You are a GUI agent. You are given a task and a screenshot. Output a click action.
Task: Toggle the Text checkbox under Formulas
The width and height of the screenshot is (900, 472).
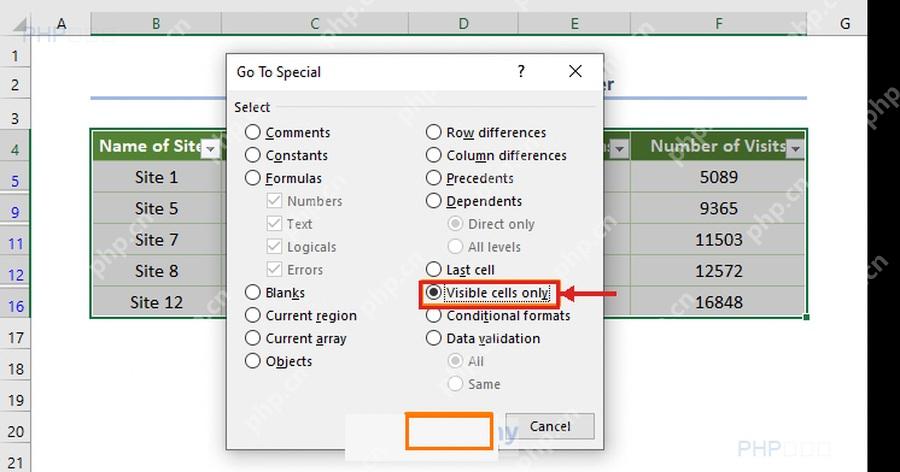point(290,225)
